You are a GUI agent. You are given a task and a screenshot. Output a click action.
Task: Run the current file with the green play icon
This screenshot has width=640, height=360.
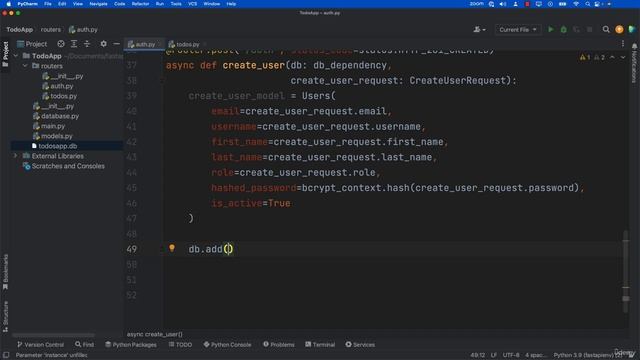pos(551,29)
